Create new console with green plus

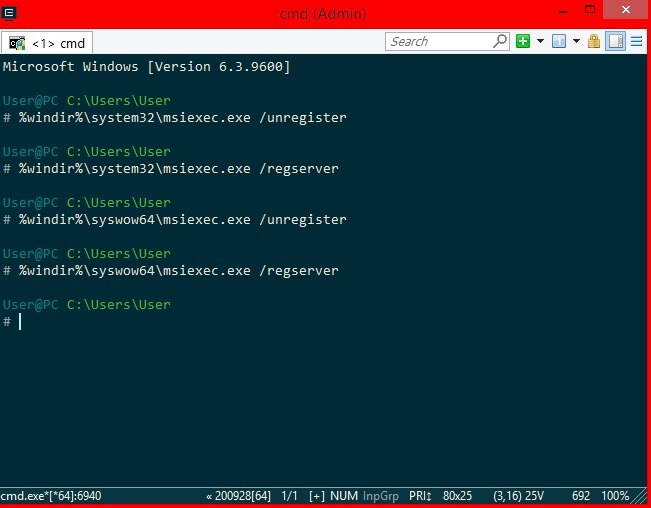pyautogui.click(x=523, y=41)
